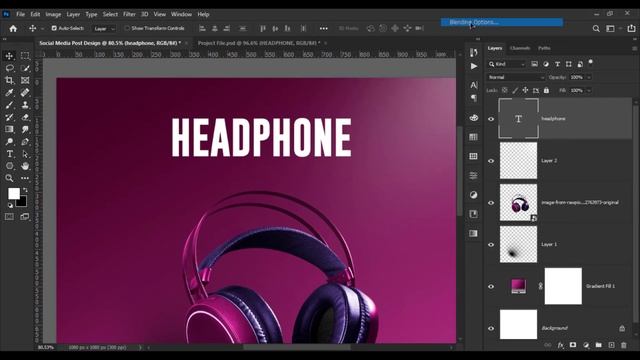
Task: Open the Normal blend mode dropdown
Action: [x=516, y=77]
